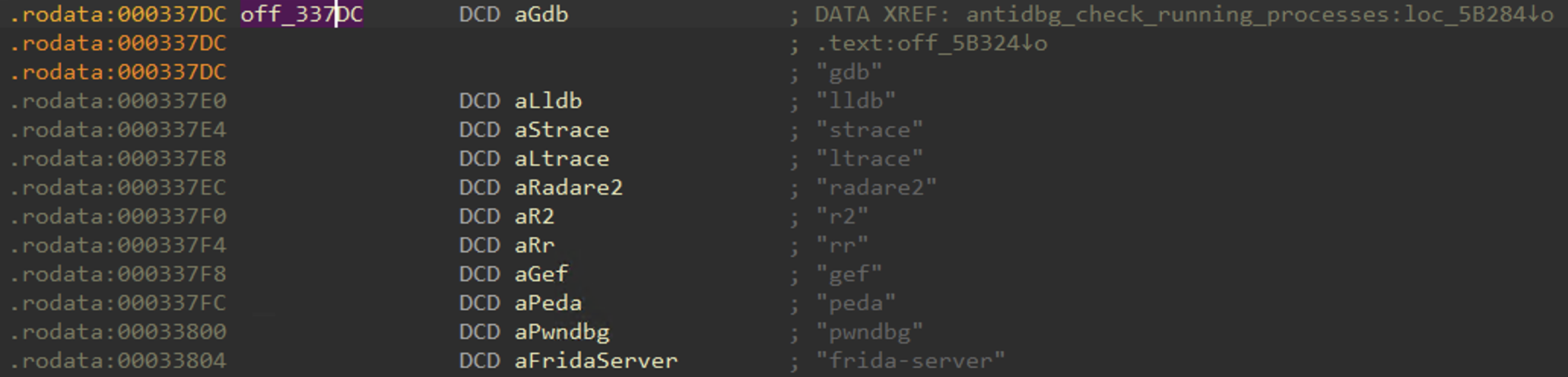The image size is (1568, 377).
Task: Click the aRadare2 symbol
Action: coord(569,188)
